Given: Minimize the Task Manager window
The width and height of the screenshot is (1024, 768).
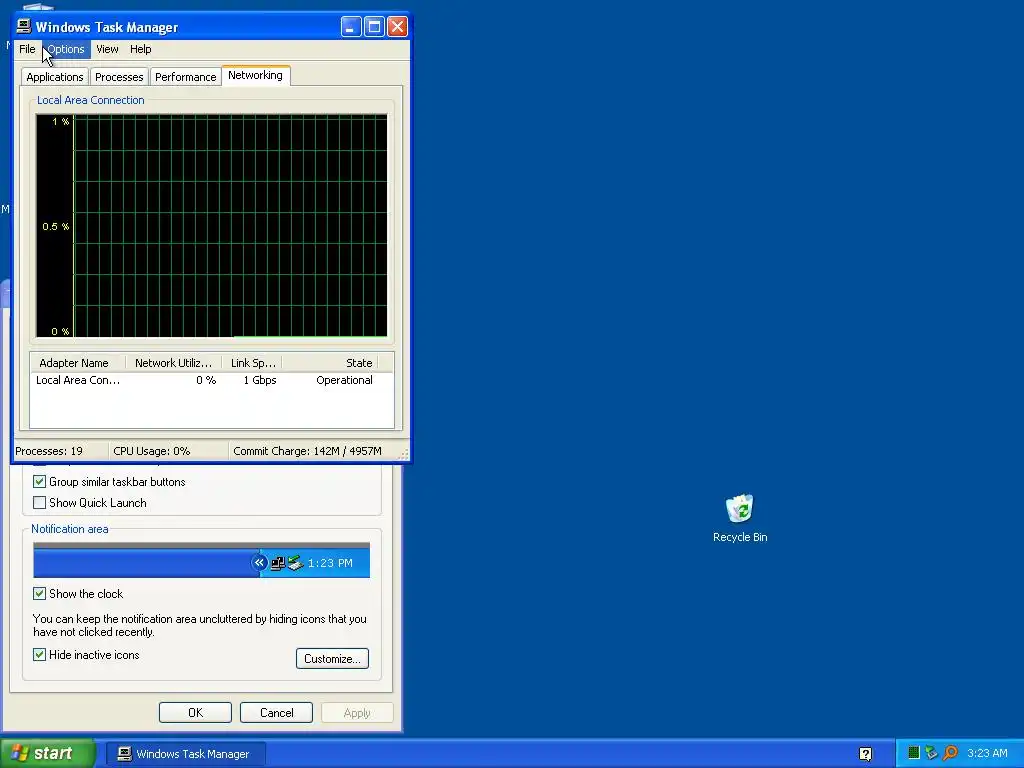Looking at the screenshot, I should point(351,27).
